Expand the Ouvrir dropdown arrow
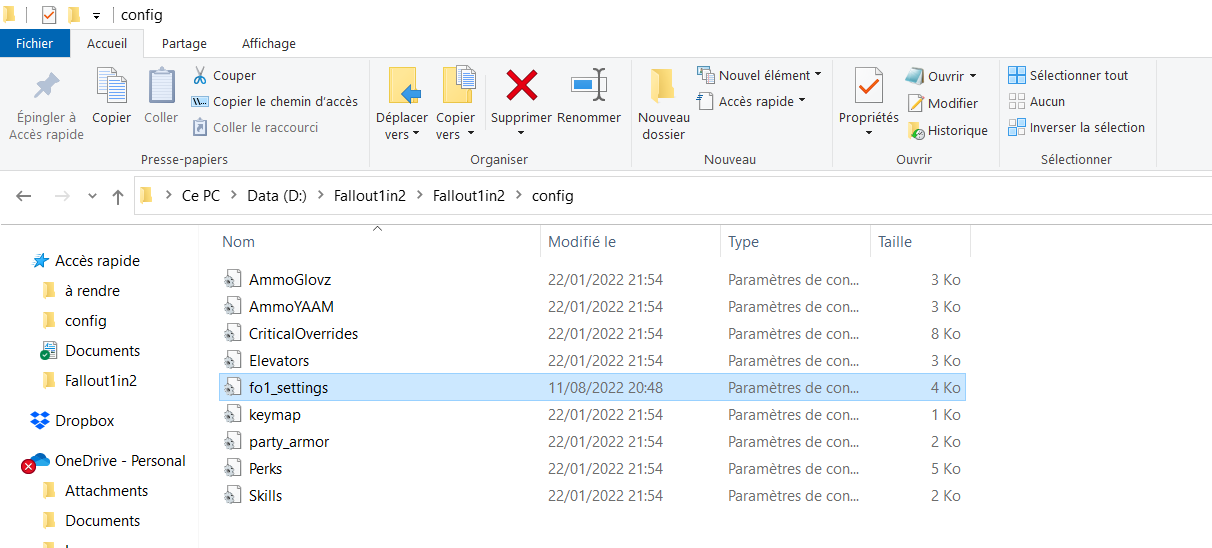The width and height of the screenshot is (1212, 548). click(972, 76)
